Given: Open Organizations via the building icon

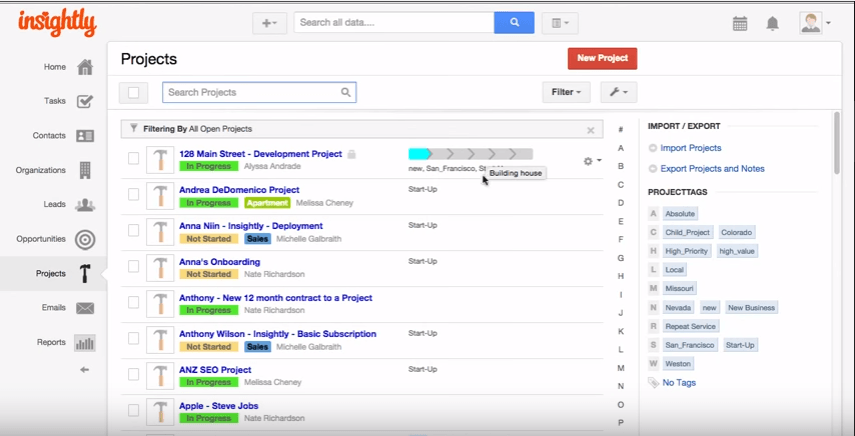Looking at the screenshot, I should (85, 170).
